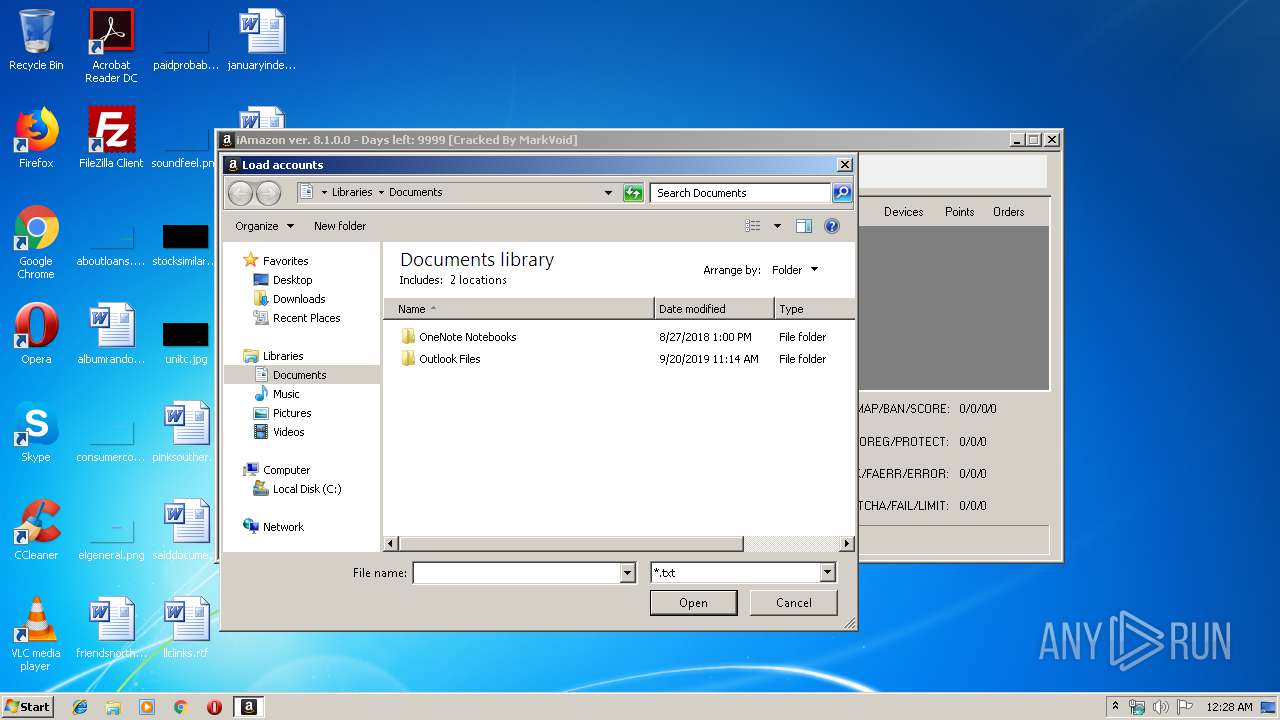Open the Organize dropdown menu
Screen dimensions: 1280x720
pyautogui.click(x=264, y=226)
